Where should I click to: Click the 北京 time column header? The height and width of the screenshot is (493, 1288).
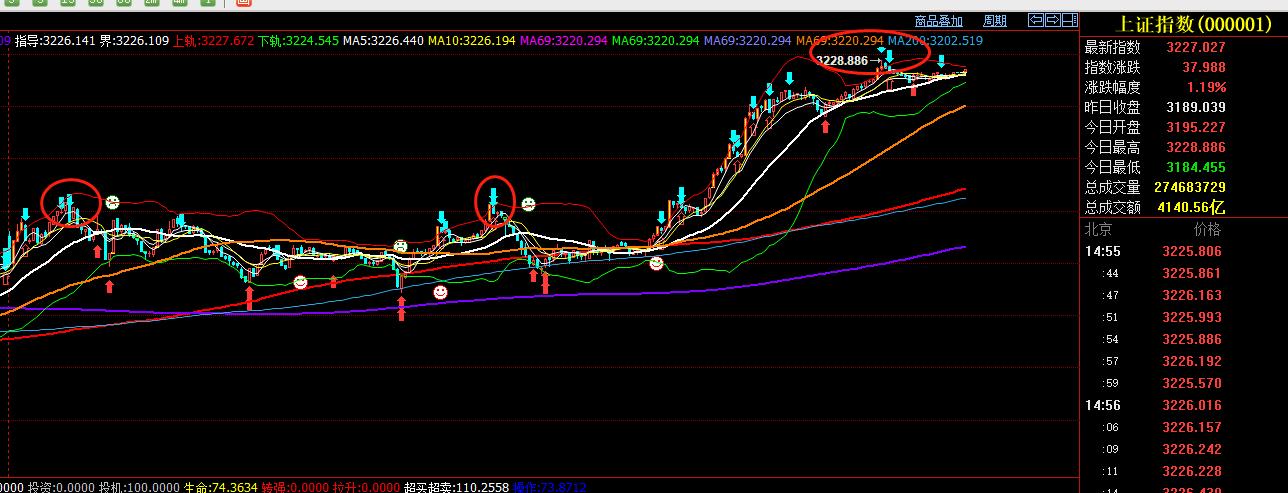point(1098,229)
